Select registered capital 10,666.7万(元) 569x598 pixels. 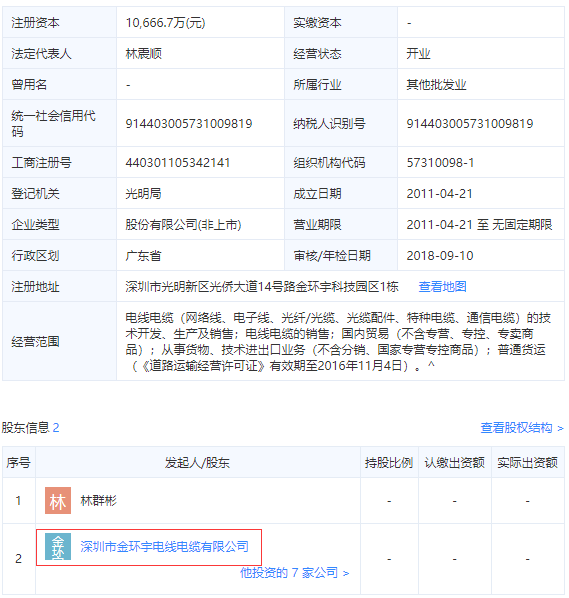tap(165, 23)
